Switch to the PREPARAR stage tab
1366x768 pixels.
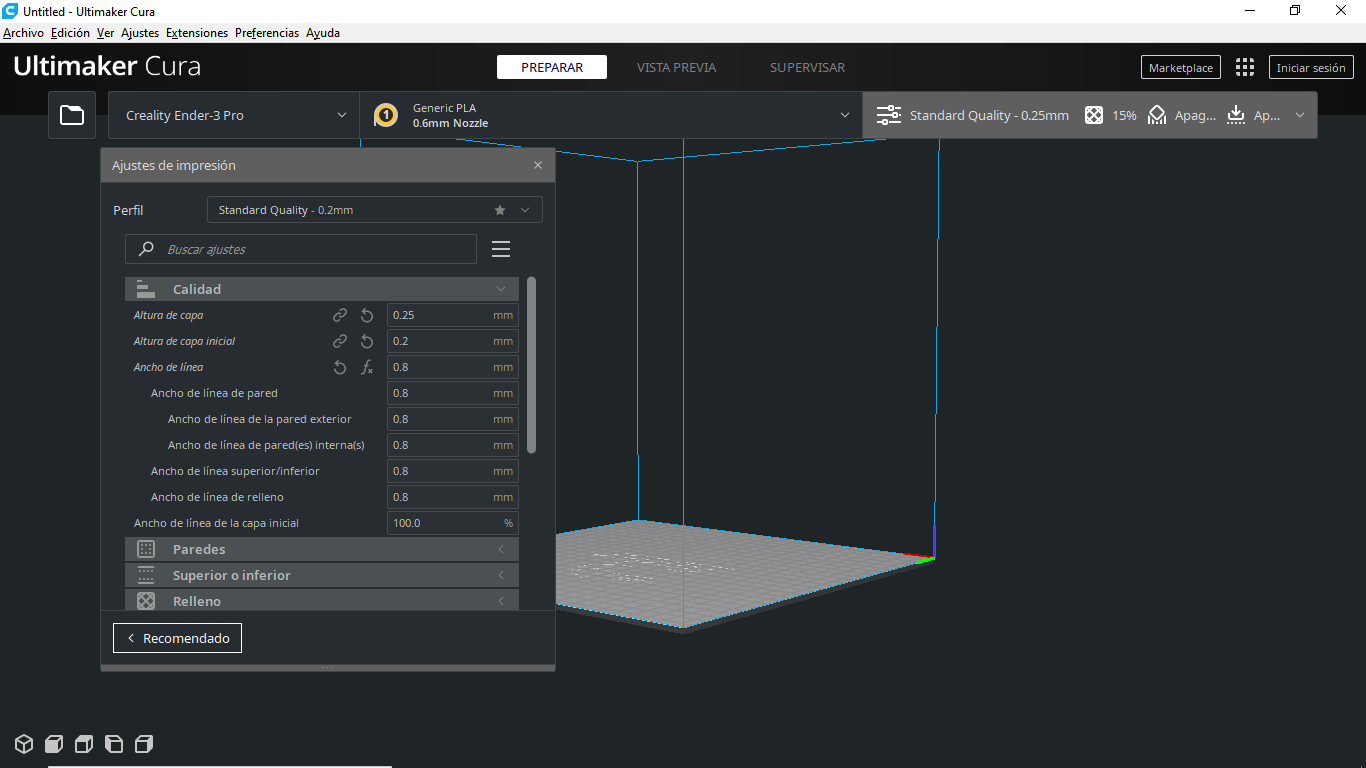point(552,67)
